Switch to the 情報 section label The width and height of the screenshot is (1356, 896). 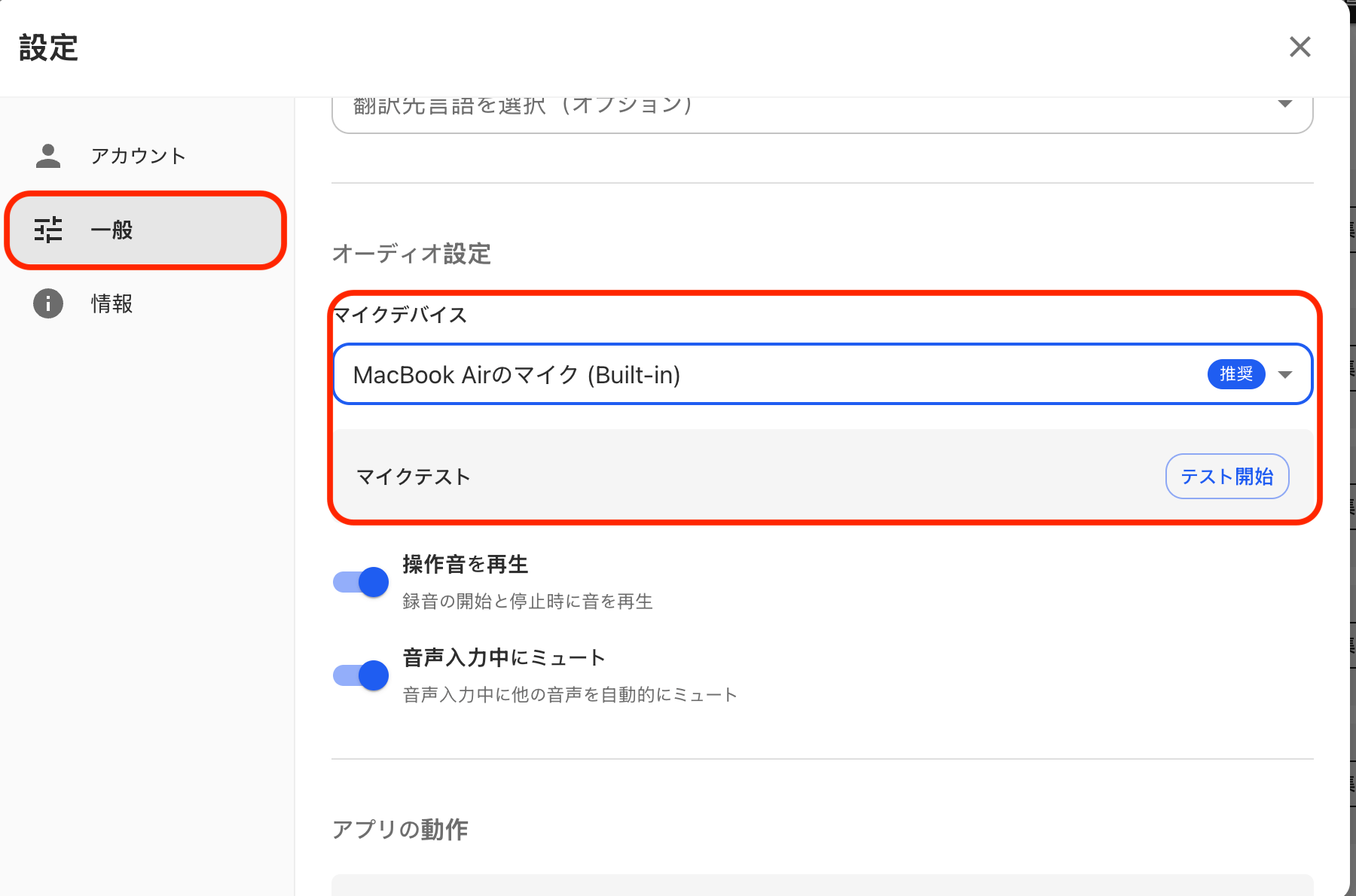(111, 303)
